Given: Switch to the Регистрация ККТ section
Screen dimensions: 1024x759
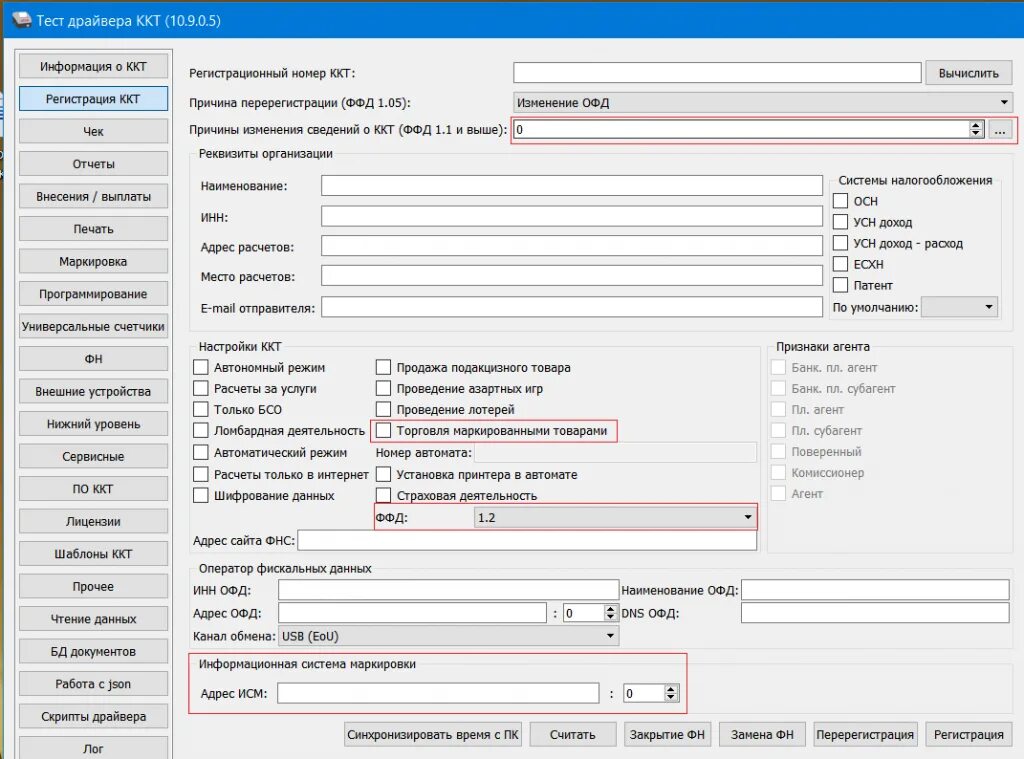Looking at the screenshot, I should pos(93,99).
